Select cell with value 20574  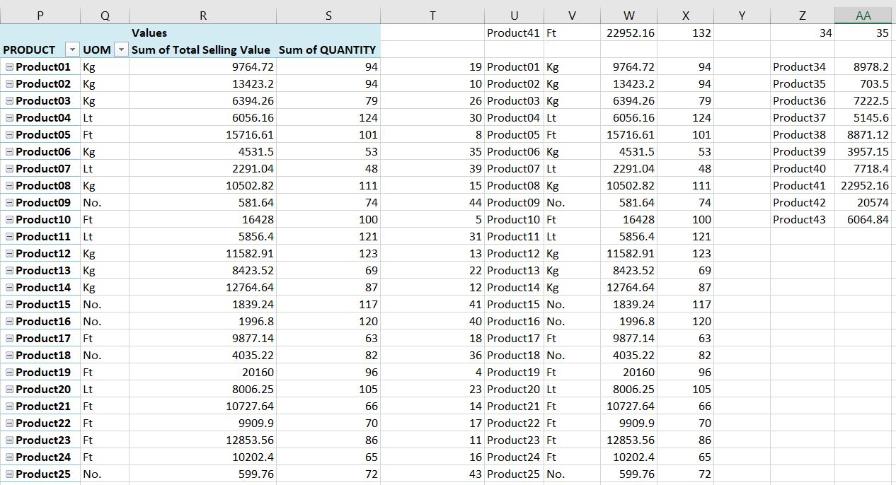(863, 203)
